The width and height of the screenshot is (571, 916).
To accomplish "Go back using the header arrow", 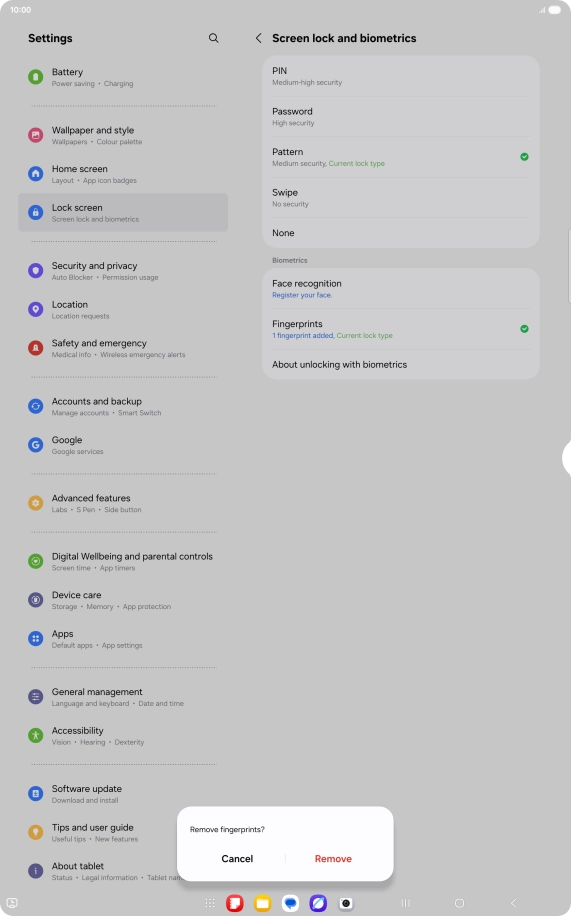I will [x=258, y=38].
